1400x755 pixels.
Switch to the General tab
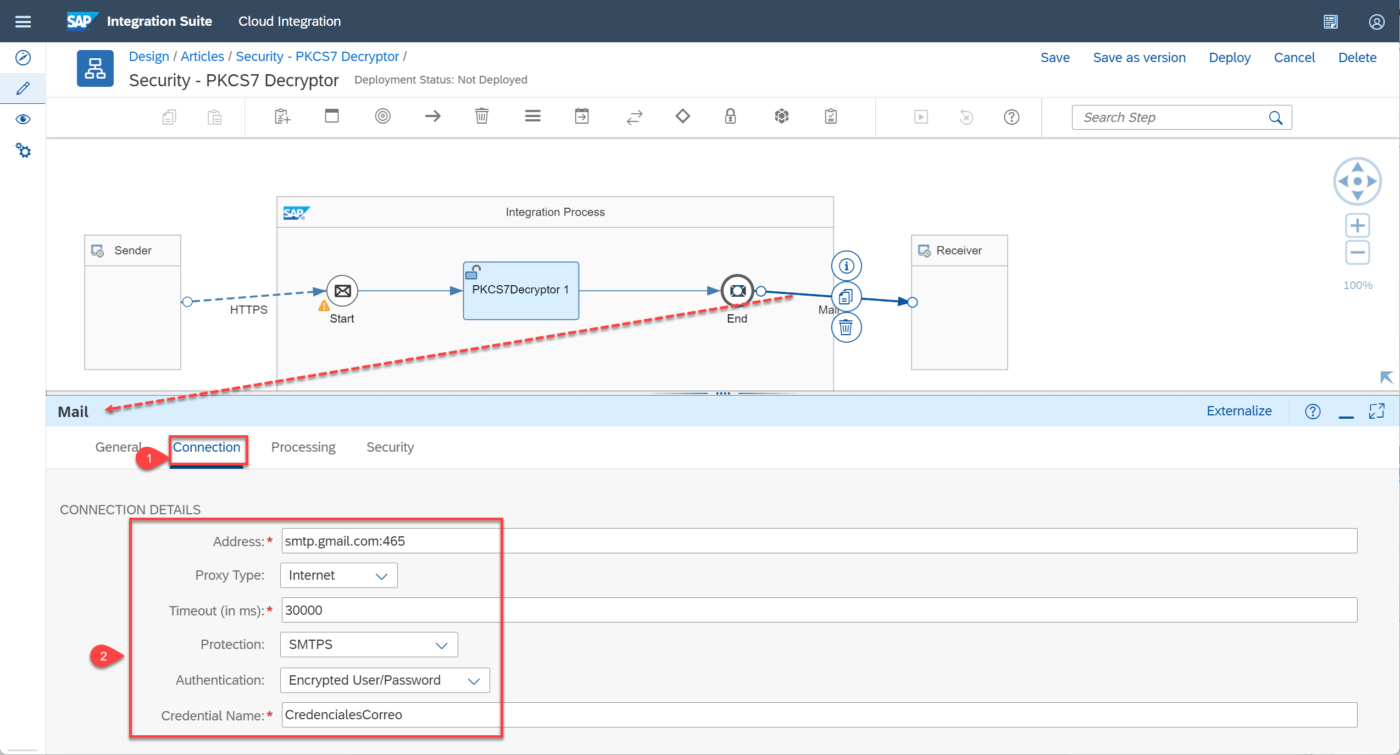pos(118,447)
